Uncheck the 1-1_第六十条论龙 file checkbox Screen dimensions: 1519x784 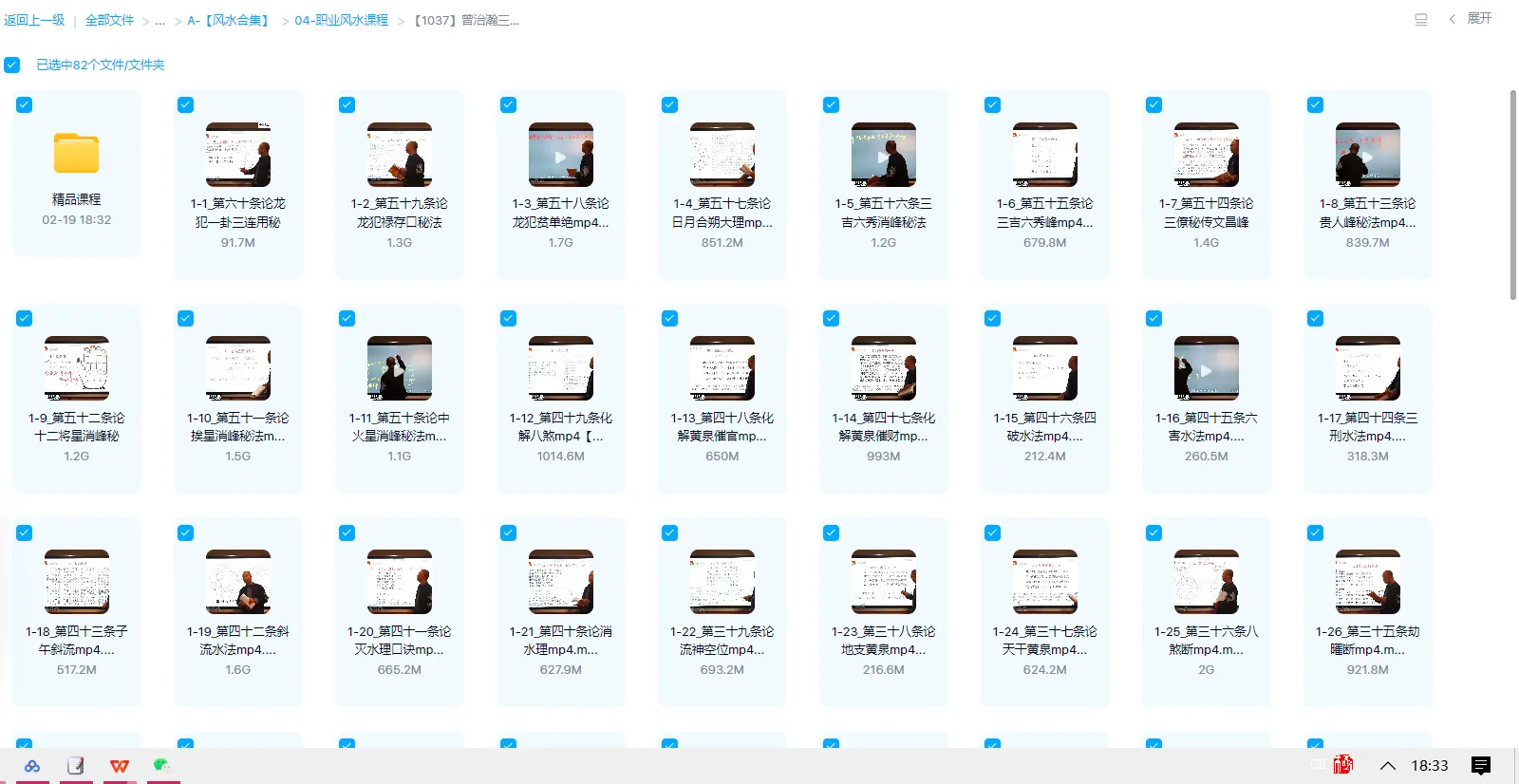pyautogui.click(x=186, y=105)
